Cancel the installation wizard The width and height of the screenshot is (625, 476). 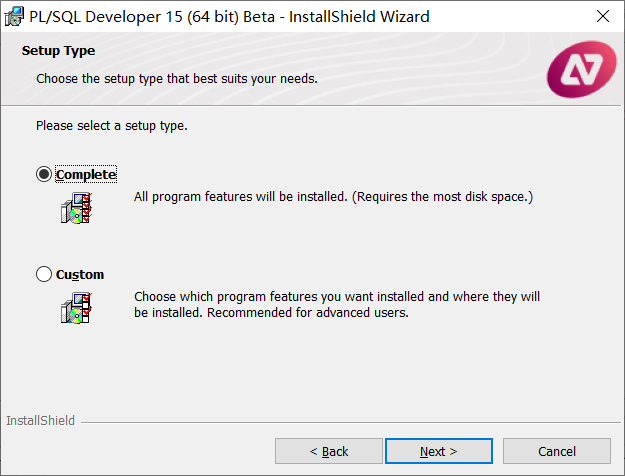coord(557,451)
